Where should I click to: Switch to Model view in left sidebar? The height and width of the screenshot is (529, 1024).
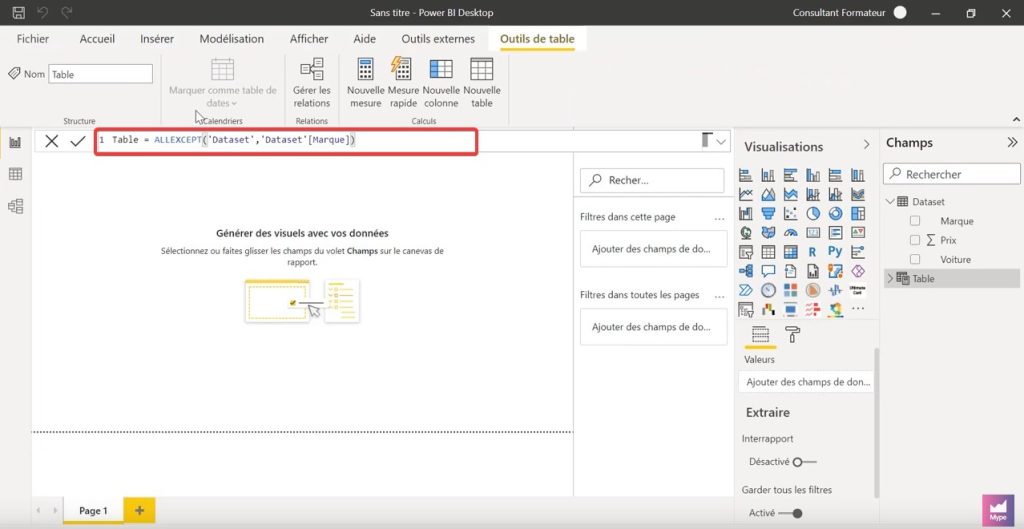[15, 206]
